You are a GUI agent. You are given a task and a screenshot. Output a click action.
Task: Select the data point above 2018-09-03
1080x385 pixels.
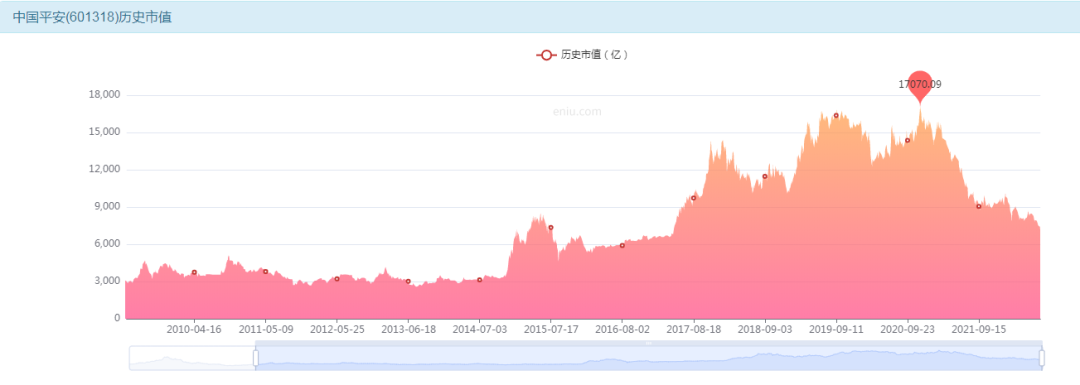pyautogui.click(x=765, y=176)
